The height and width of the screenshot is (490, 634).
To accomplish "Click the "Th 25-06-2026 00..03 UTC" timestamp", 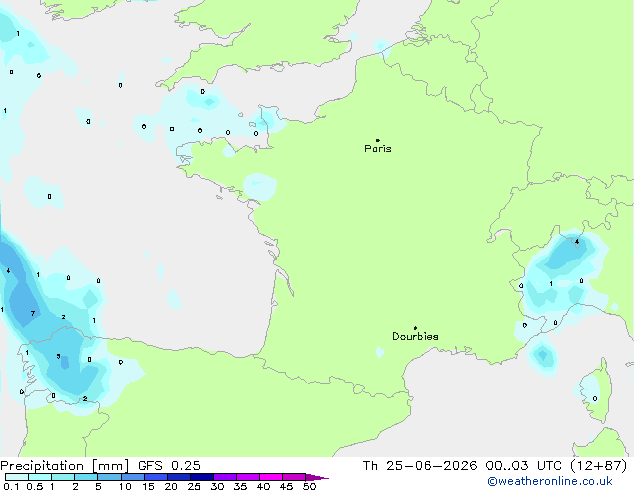I will point(462,466).
